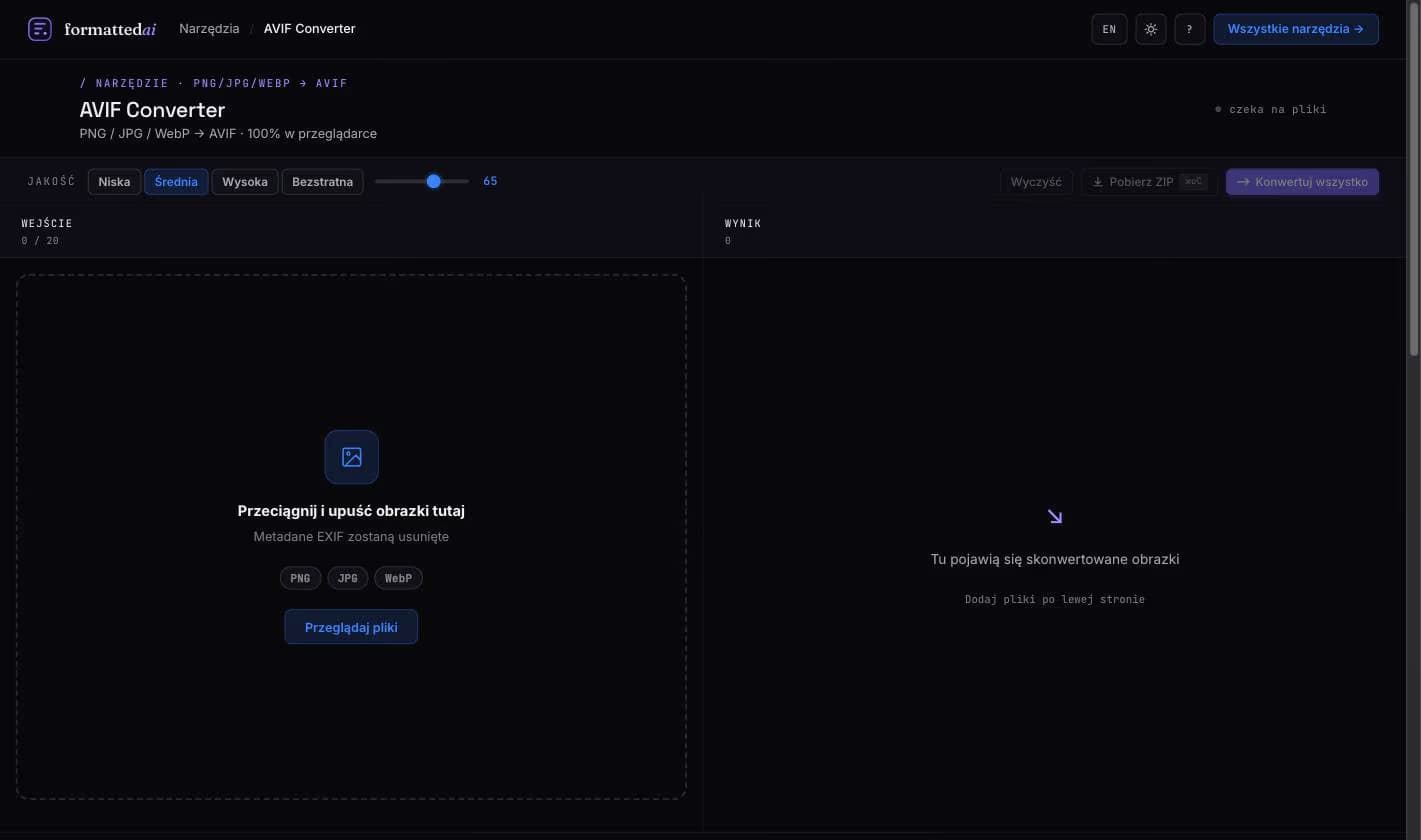Click Konwertuj wszystko button
The width and height of the screenshot is (1421, 840).
coord(1302,182)
